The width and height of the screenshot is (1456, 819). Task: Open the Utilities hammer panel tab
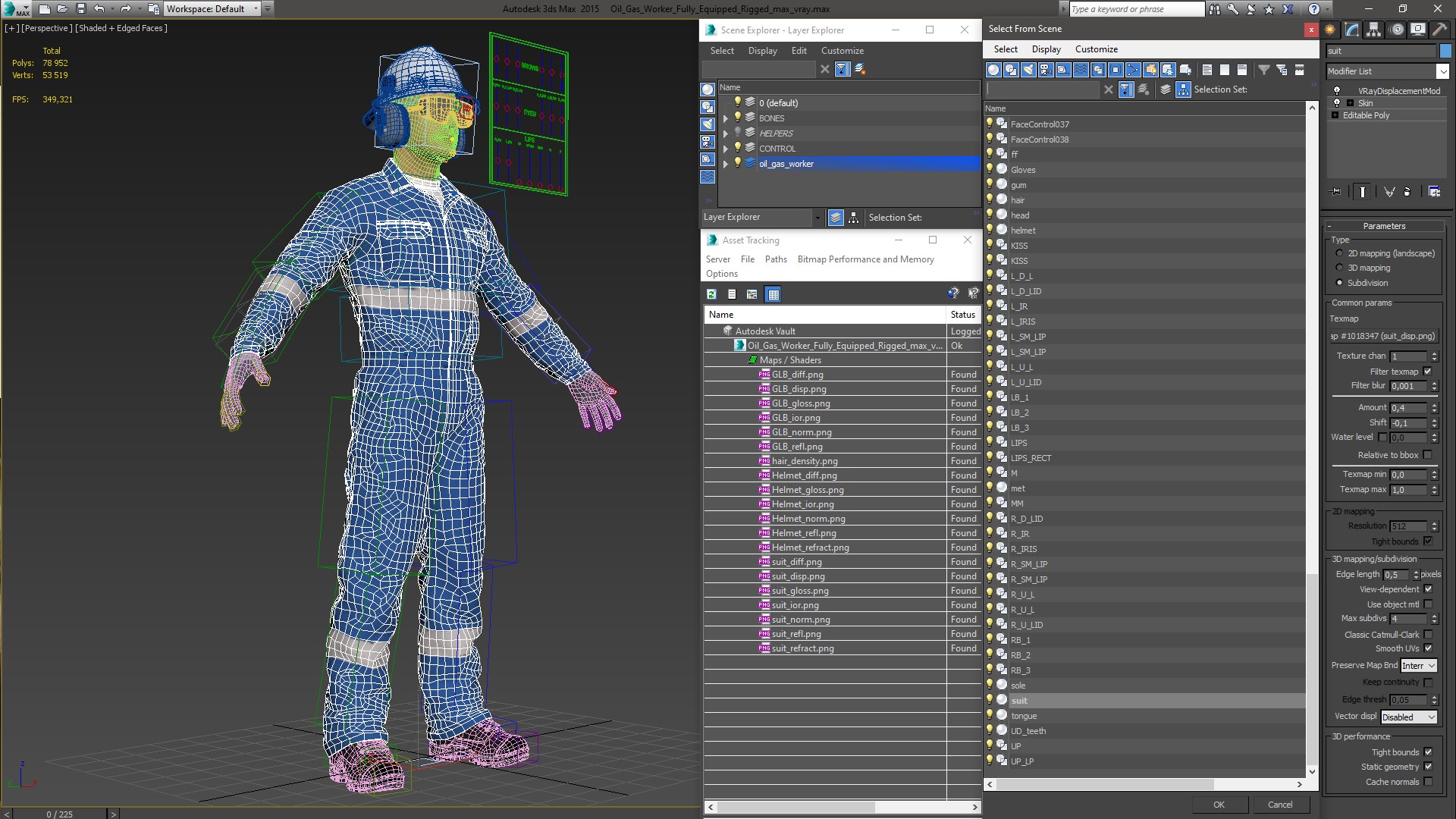pyautogui.click(x=1439, y=30)
